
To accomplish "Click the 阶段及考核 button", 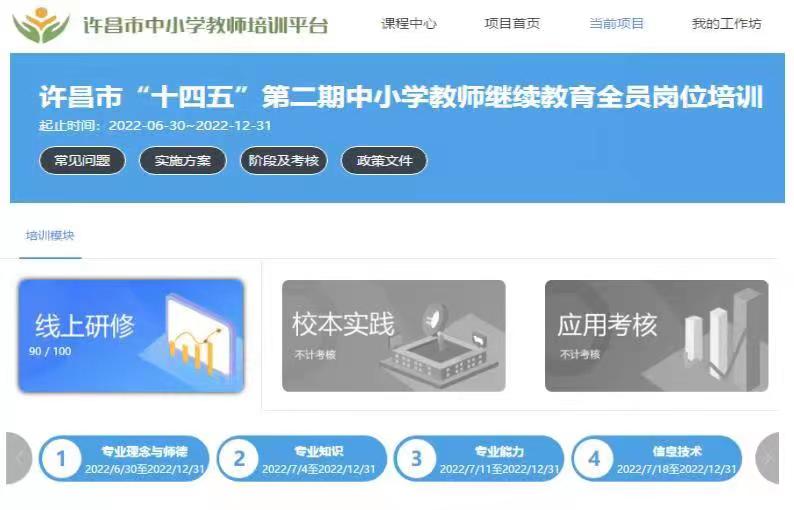I will (284, 161).
